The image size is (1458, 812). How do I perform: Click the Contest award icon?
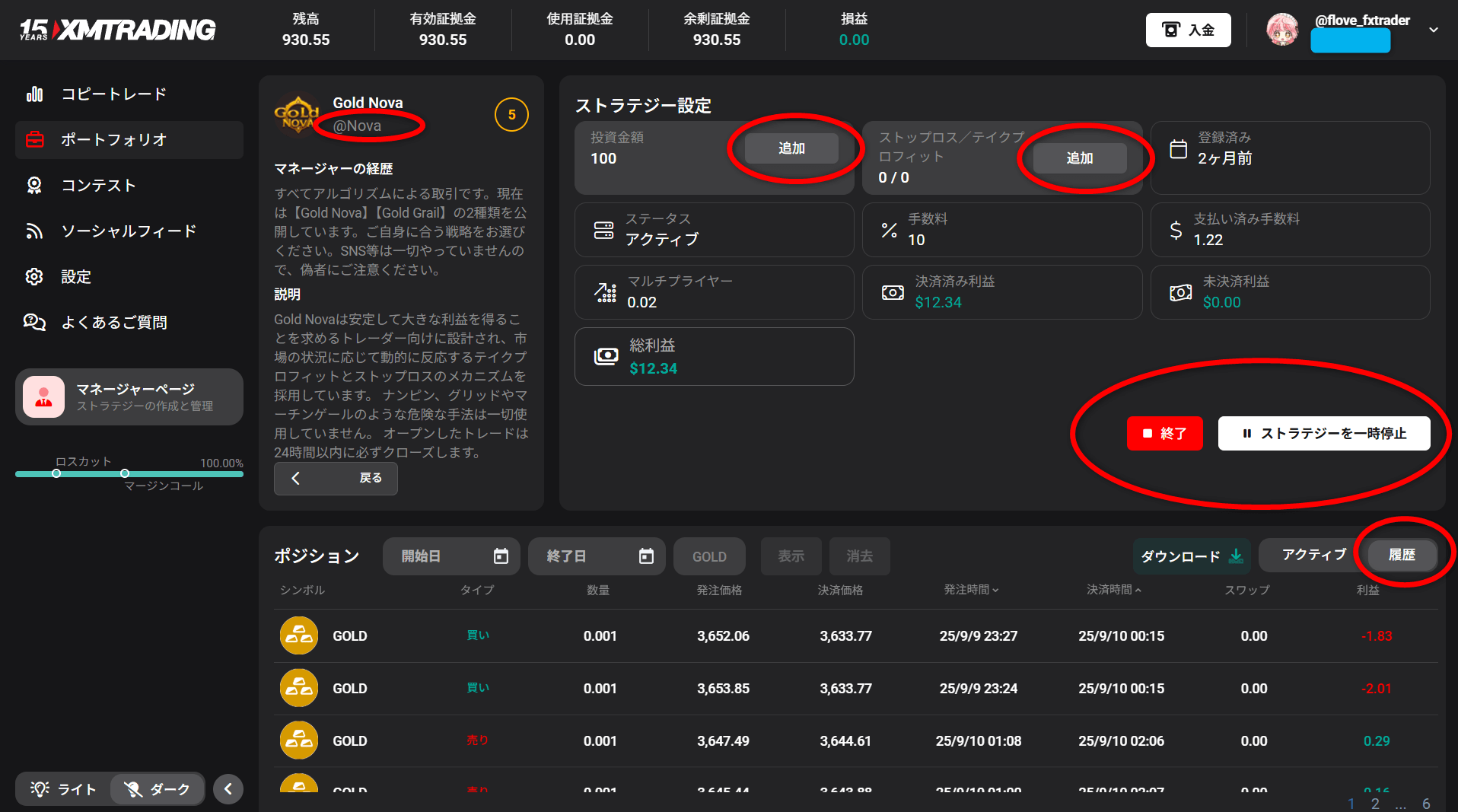[34, 186]
